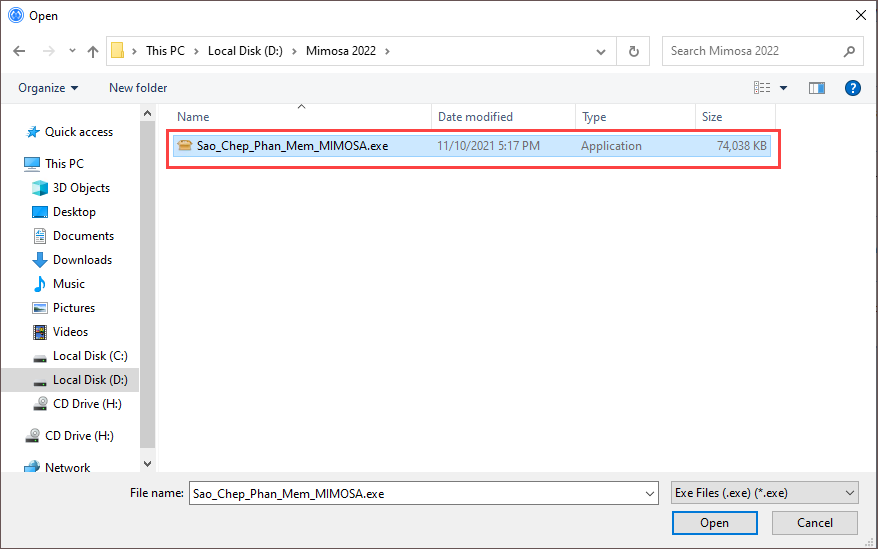Go up one folder level

click(93, 51)
